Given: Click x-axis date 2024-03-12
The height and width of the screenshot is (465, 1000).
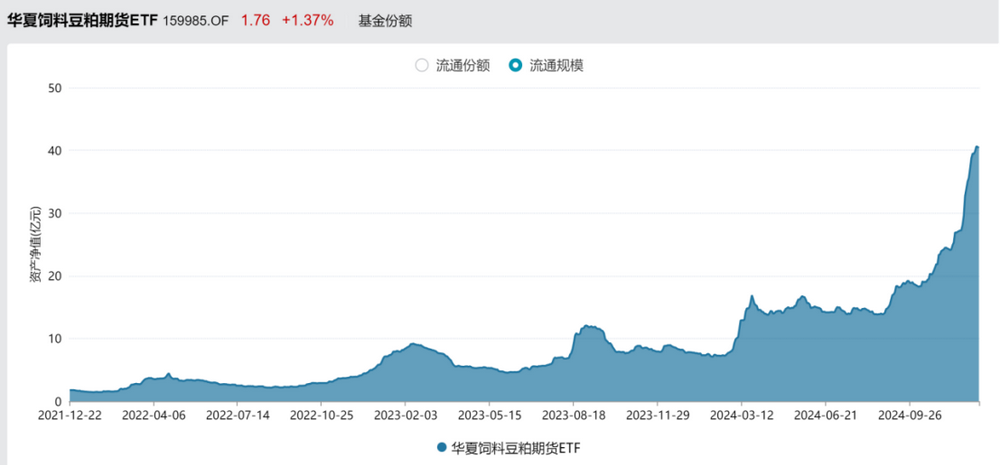Looking at the screenshot, I should (742, 415).
